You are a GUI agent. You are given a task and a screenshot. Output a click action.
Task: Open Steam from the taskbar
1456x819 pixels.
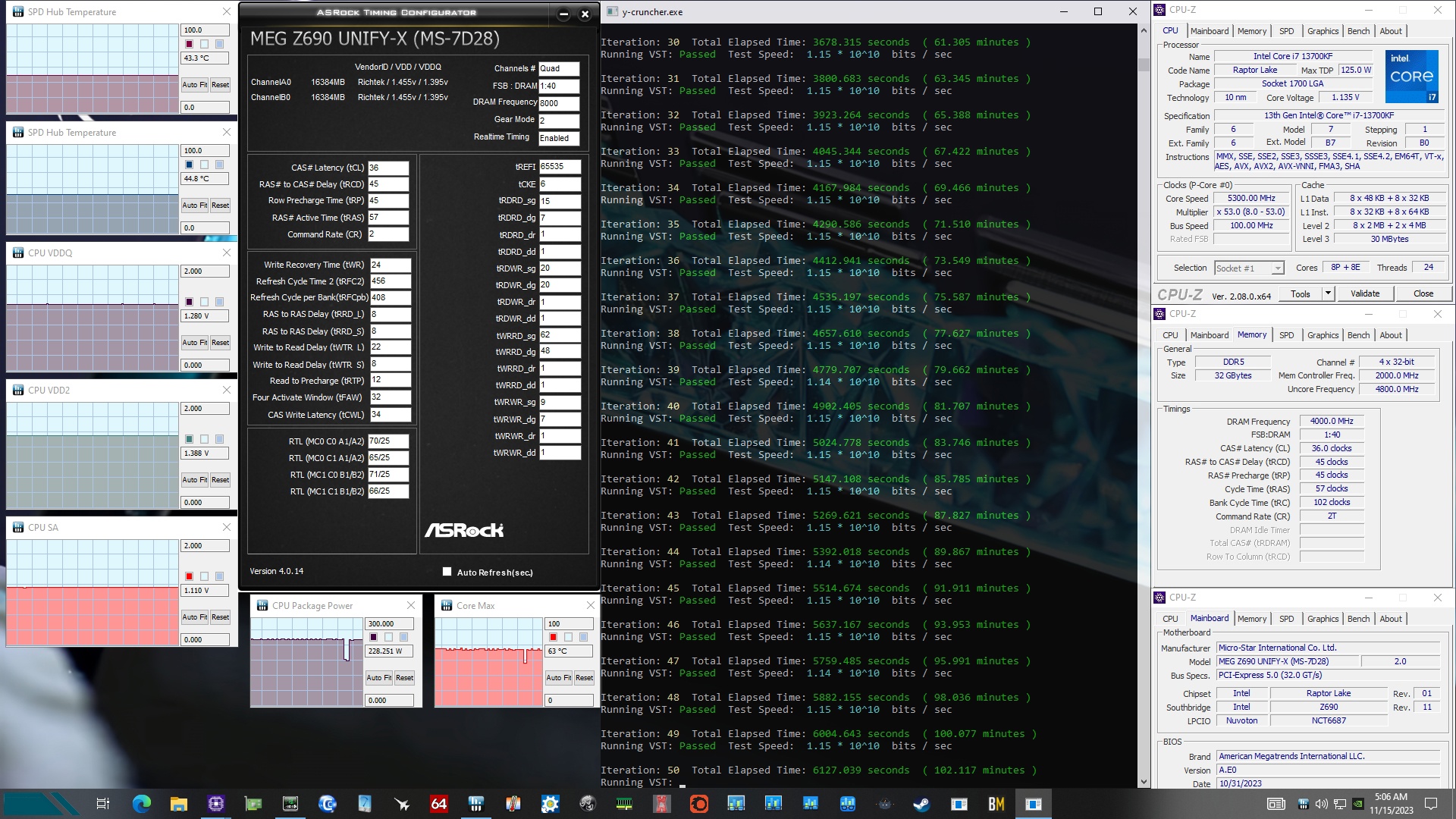pos(921,804)
